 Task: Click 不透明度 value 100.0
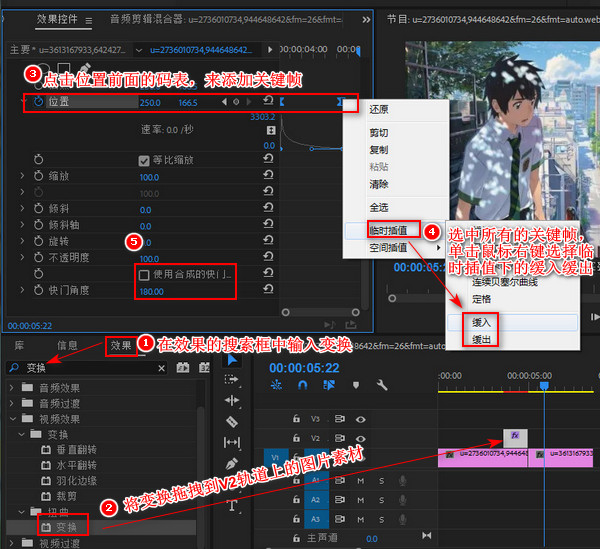pos(149,259)
